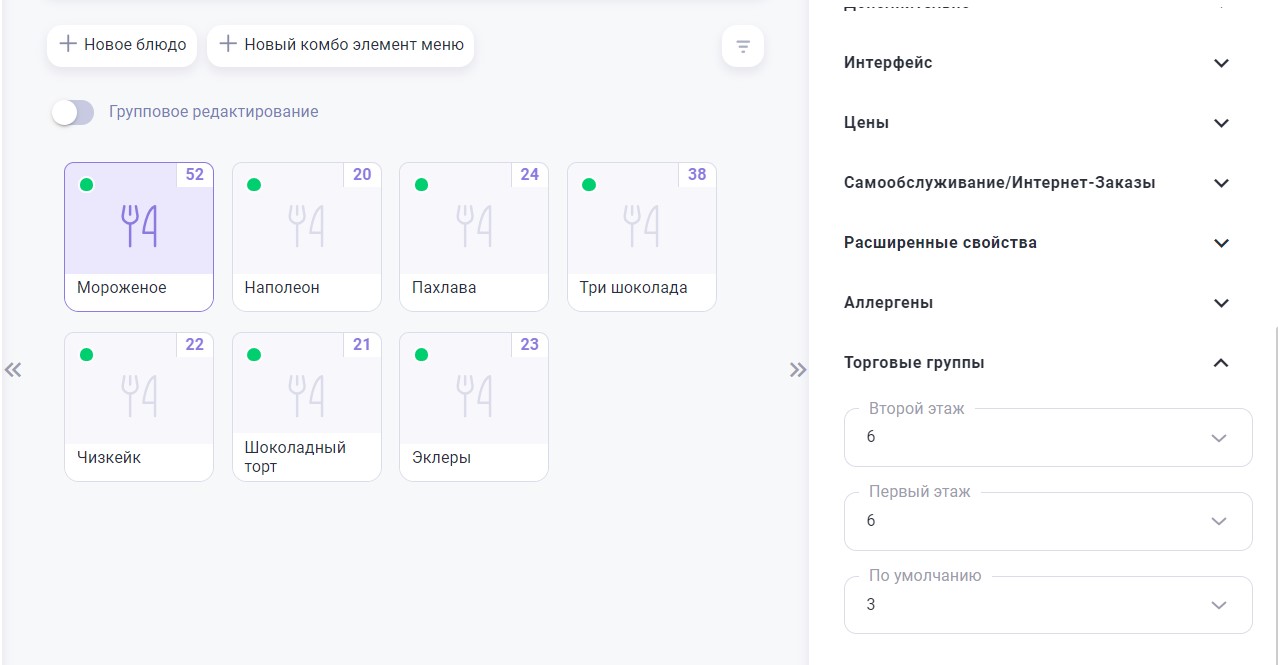The image size is (1278, 665).
Task: Expand the Цены section
Action: pos(1220,123)
